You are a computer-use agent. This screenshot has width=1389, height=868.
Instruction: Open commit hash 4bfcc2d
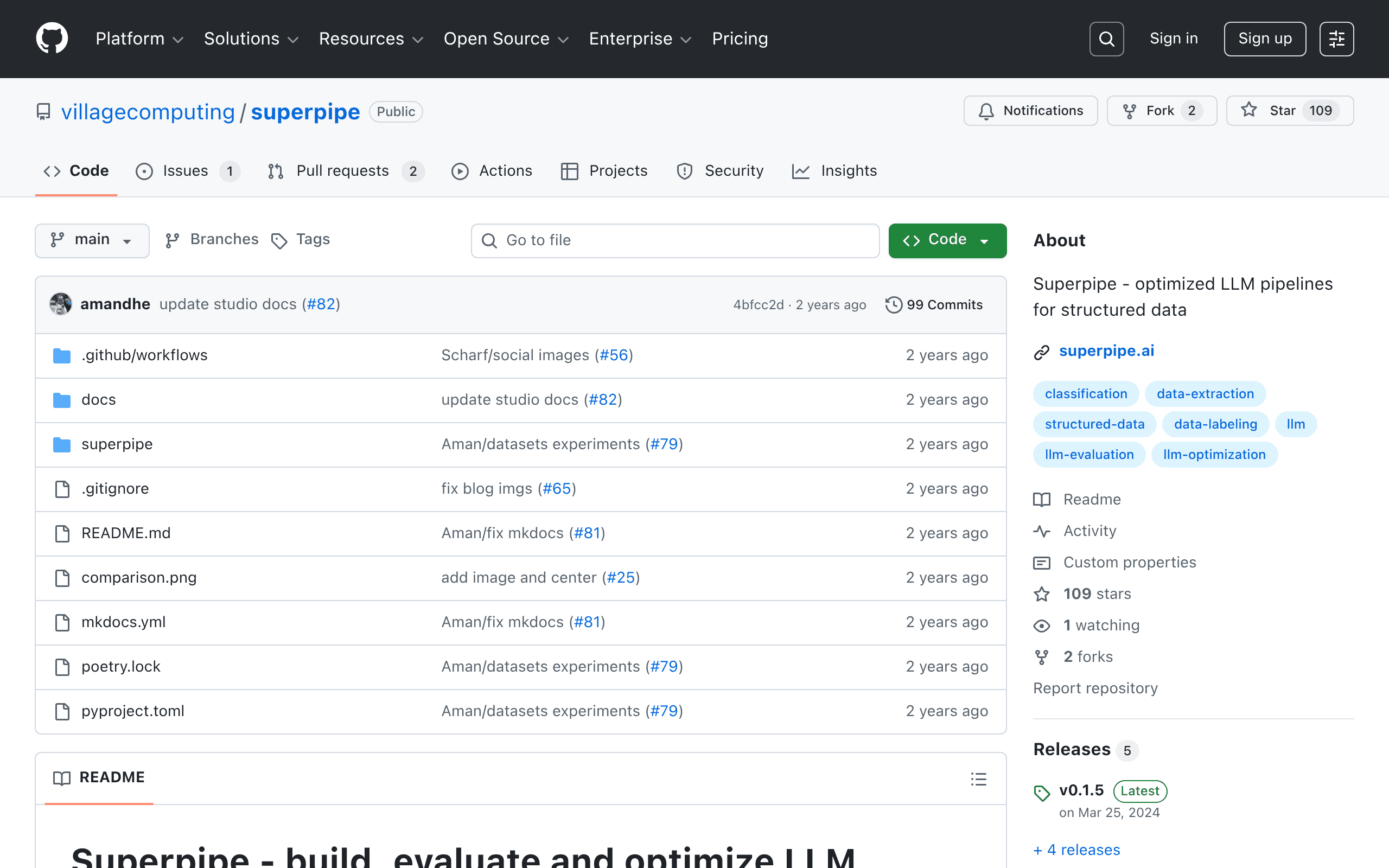758,305
